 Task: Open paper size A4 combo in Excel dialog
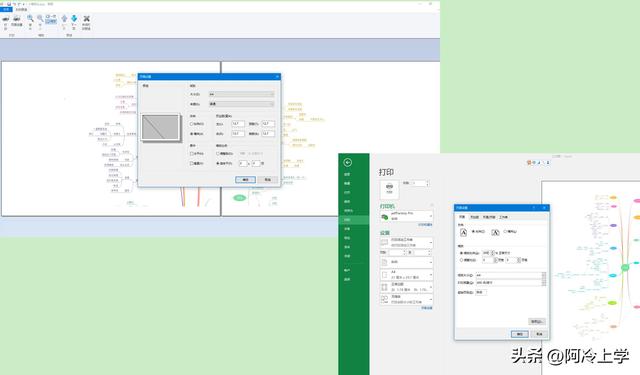pyautogui.click(x=511, y=275)
